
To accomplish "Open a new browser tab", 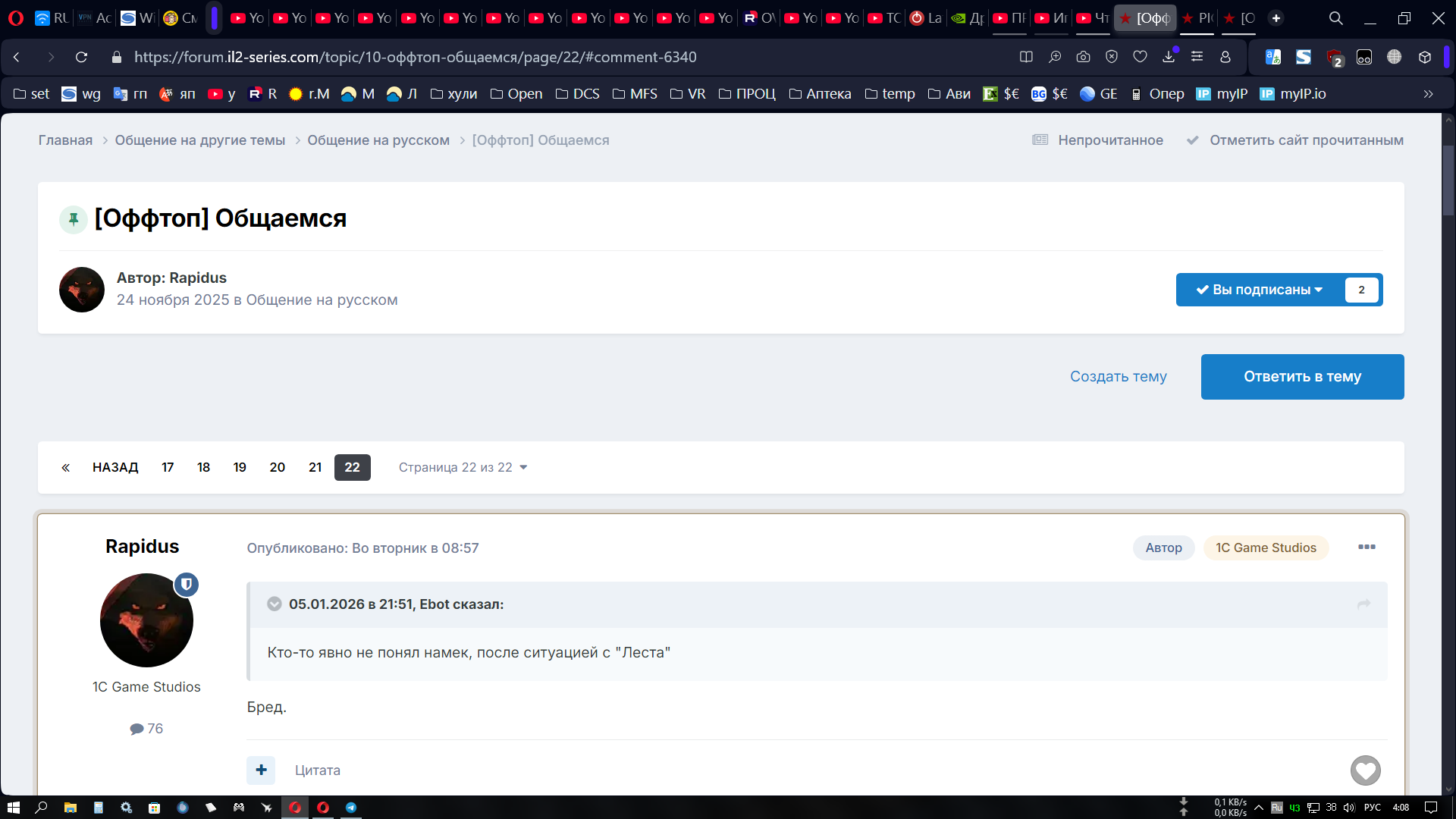I will tap(1276, 18).
